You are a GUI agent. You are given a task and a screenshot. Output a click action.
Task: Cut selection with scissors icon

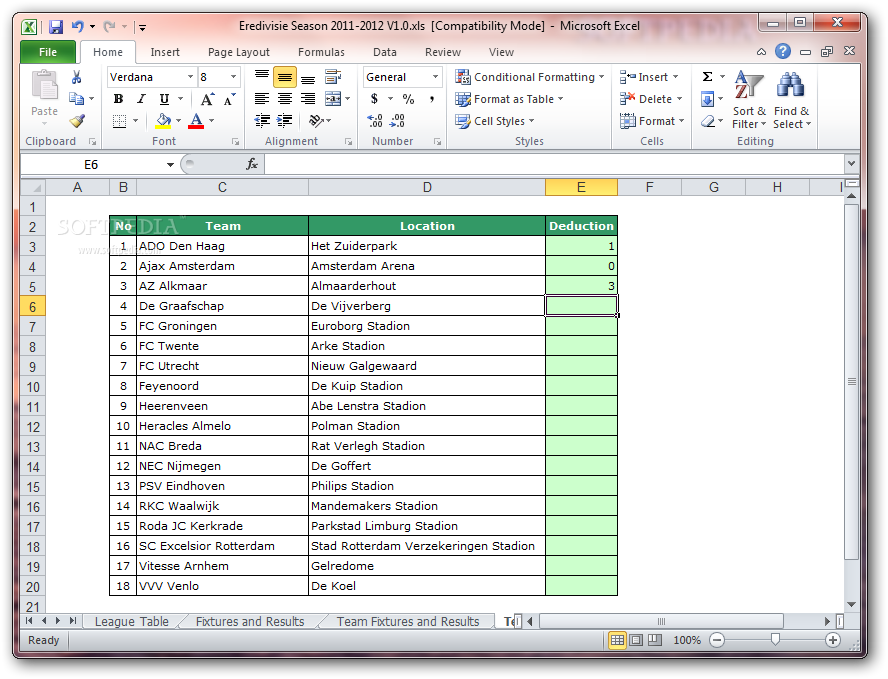tap(76, 77)
